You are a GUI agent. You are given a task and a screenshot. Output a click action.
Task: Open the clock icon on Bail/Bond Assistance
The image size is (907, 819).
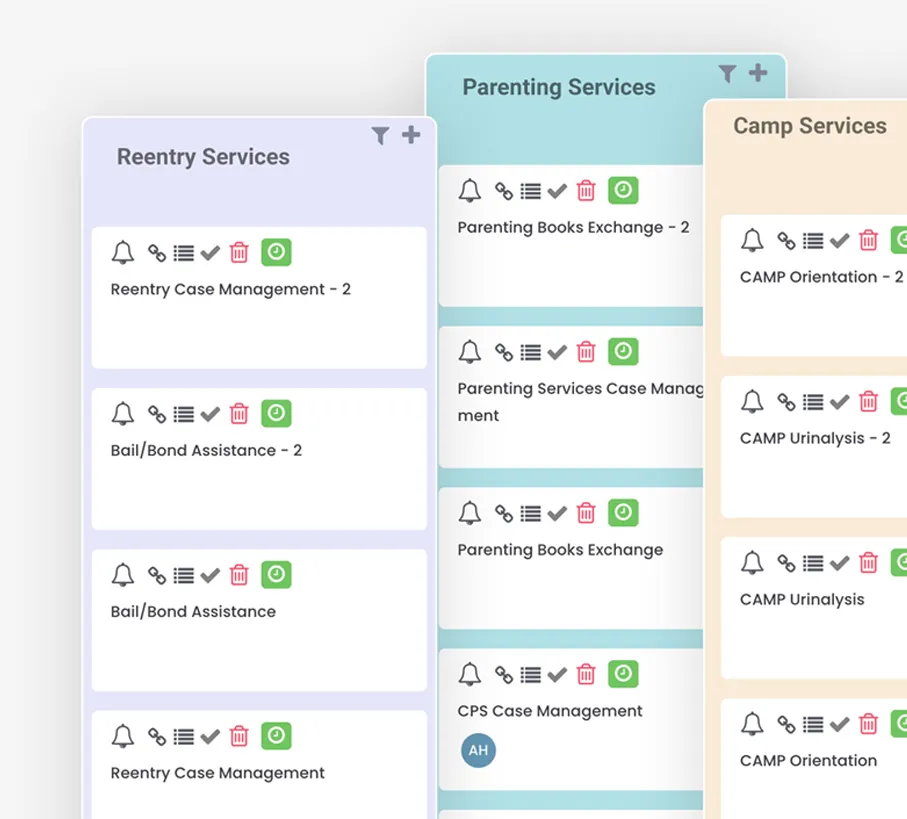pyautogui.click(x=276, y=574)
